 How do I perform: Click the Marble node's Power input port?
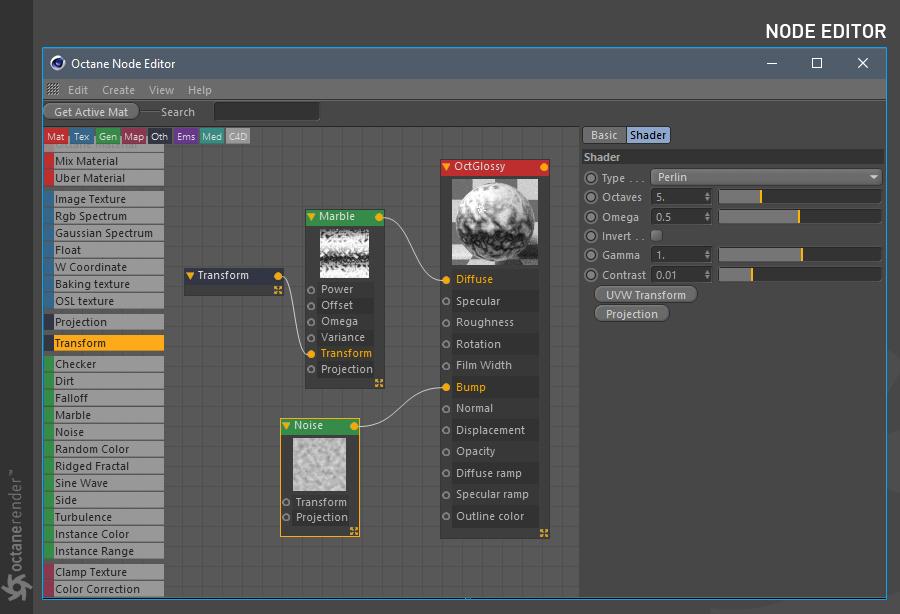312,290
